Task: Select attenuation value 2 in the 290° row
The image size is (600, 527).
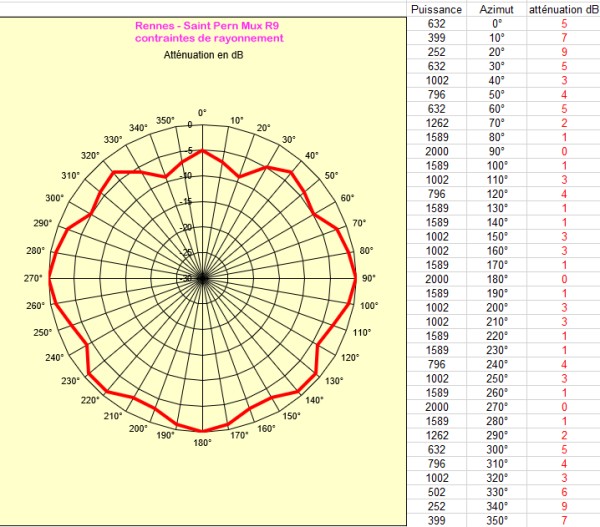Action: pos(564,436)
